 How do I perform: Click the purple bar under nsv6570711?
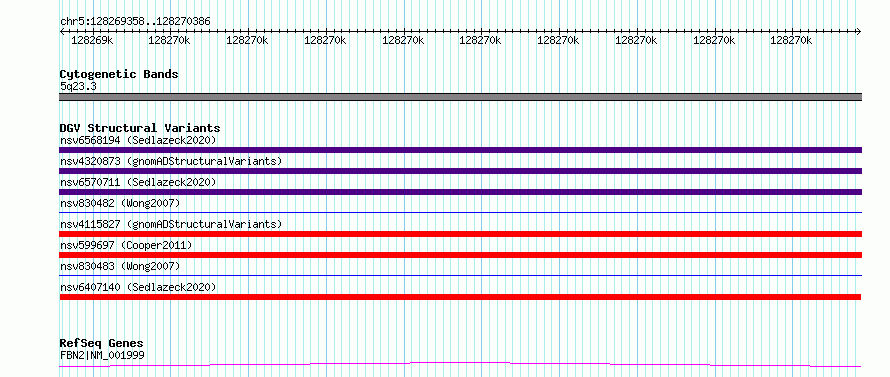click(460, 192)
